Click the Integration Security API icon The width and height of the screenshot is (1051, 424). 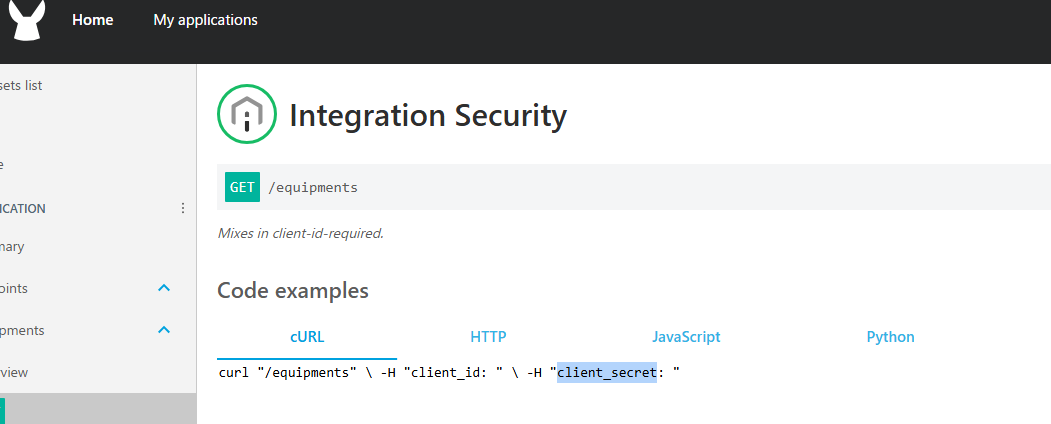pos(247,114)
